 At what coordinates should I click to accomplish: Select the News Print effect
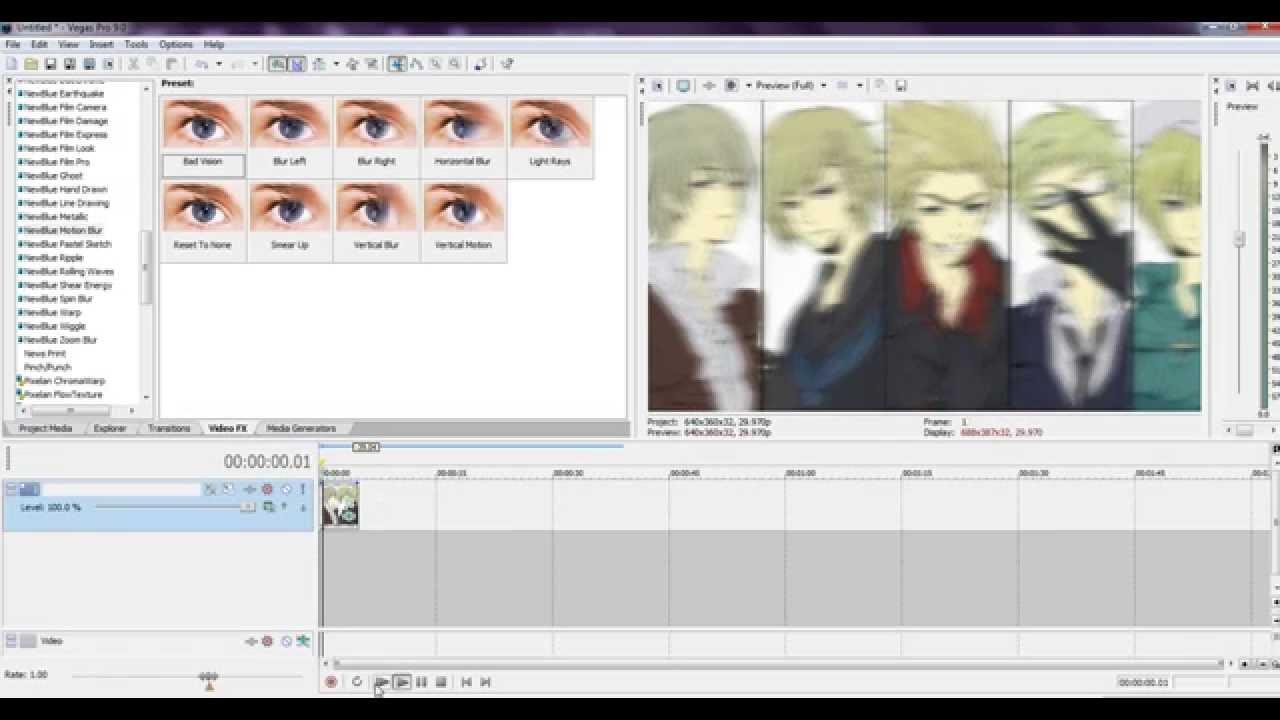click(x=45, y=354)
